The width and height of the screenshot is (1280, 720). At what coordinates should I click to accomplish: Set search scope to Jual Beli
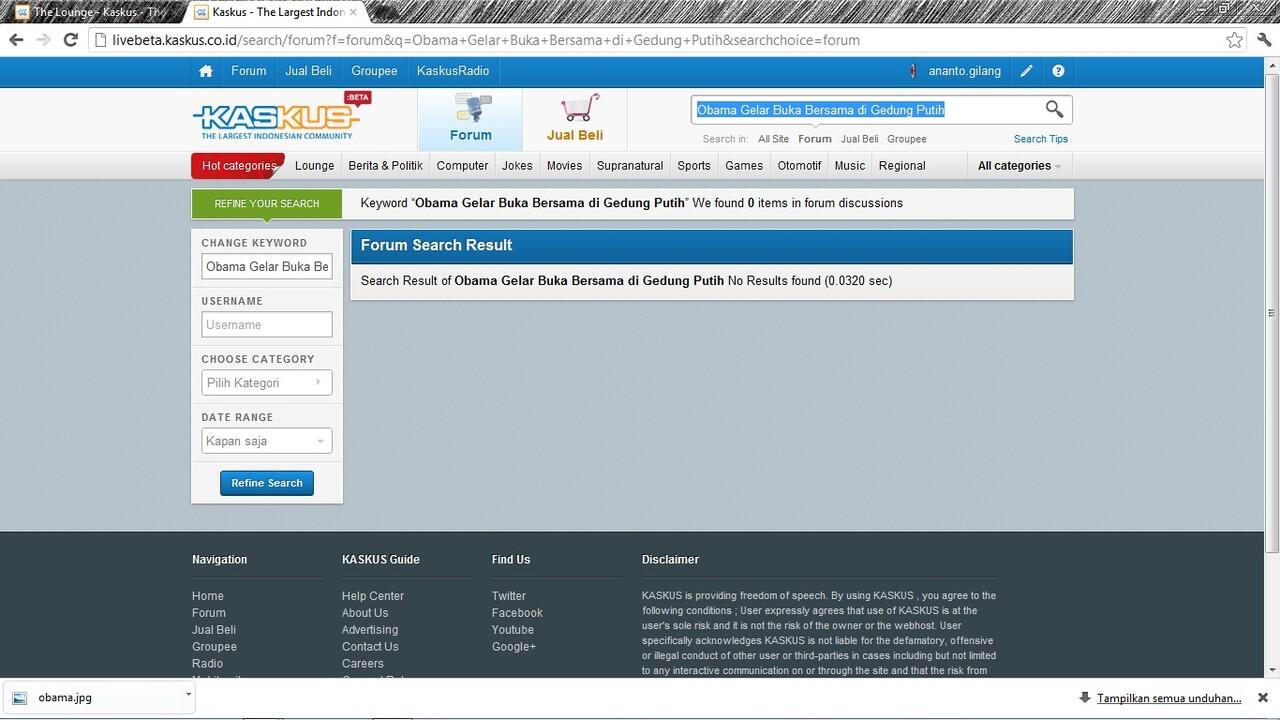pos(860,139)
